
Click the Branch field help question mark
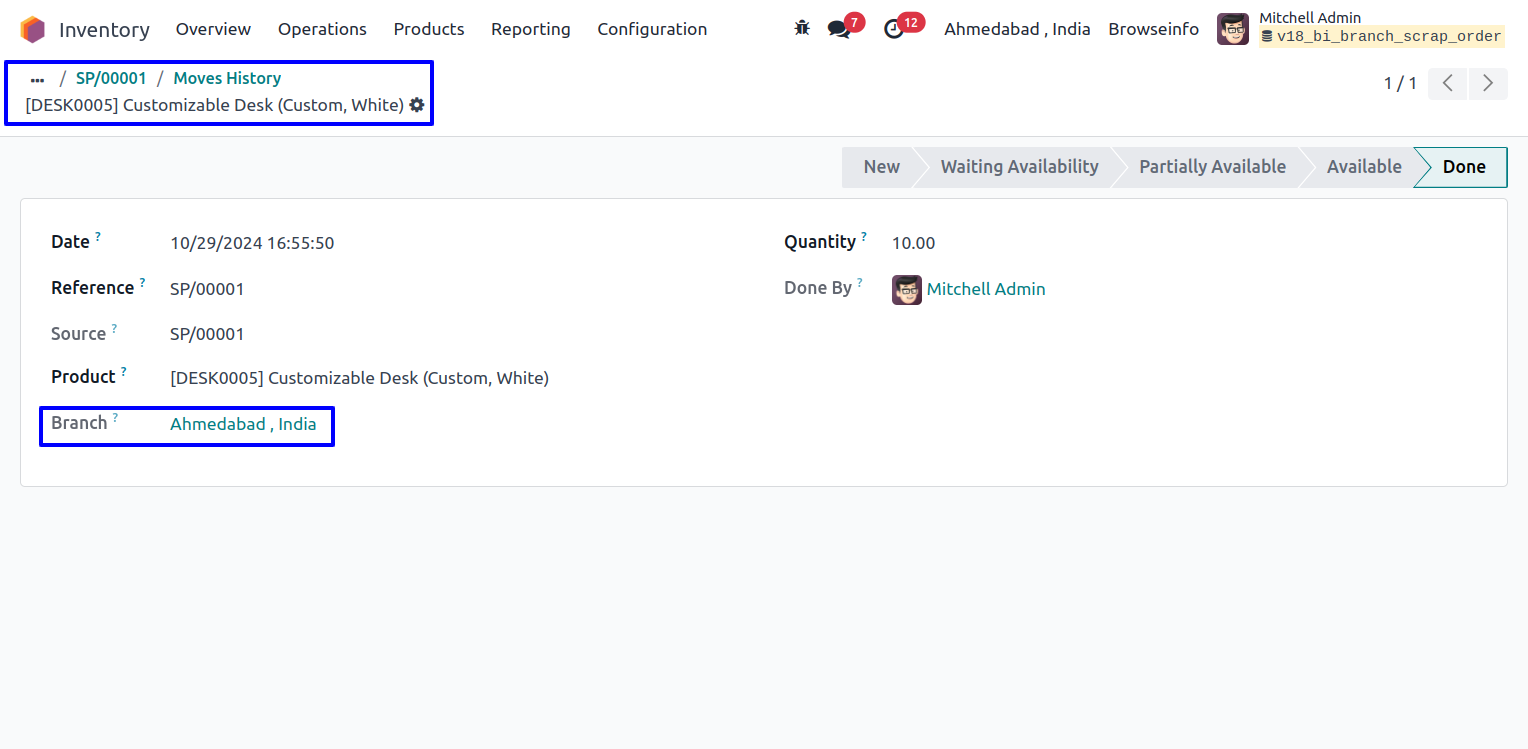click(x=115, y=418)
